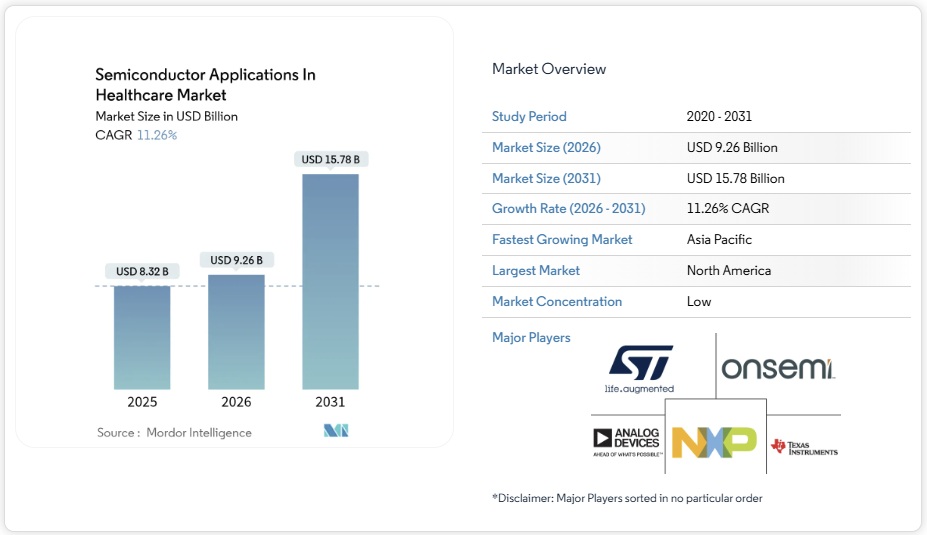Screen dimensions: 927x535
Task: Select the tall 2031 bar
Action: [330, 281]
